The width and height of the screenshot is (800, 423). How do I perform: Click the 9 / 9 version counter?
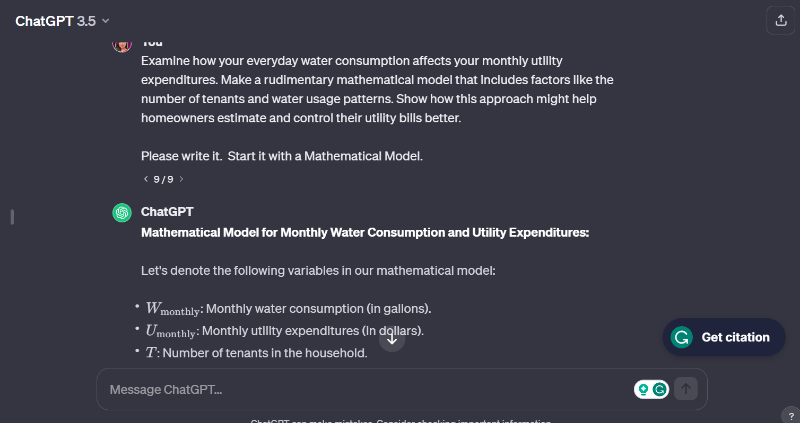pyautogui.click(x=163, y=179)
